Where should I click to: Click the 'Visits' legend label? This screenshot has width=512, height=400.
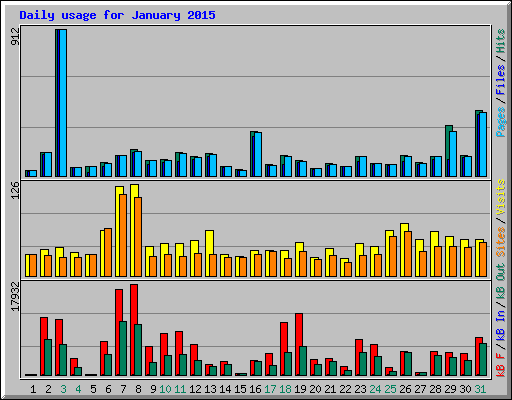(x=500, y=197)
